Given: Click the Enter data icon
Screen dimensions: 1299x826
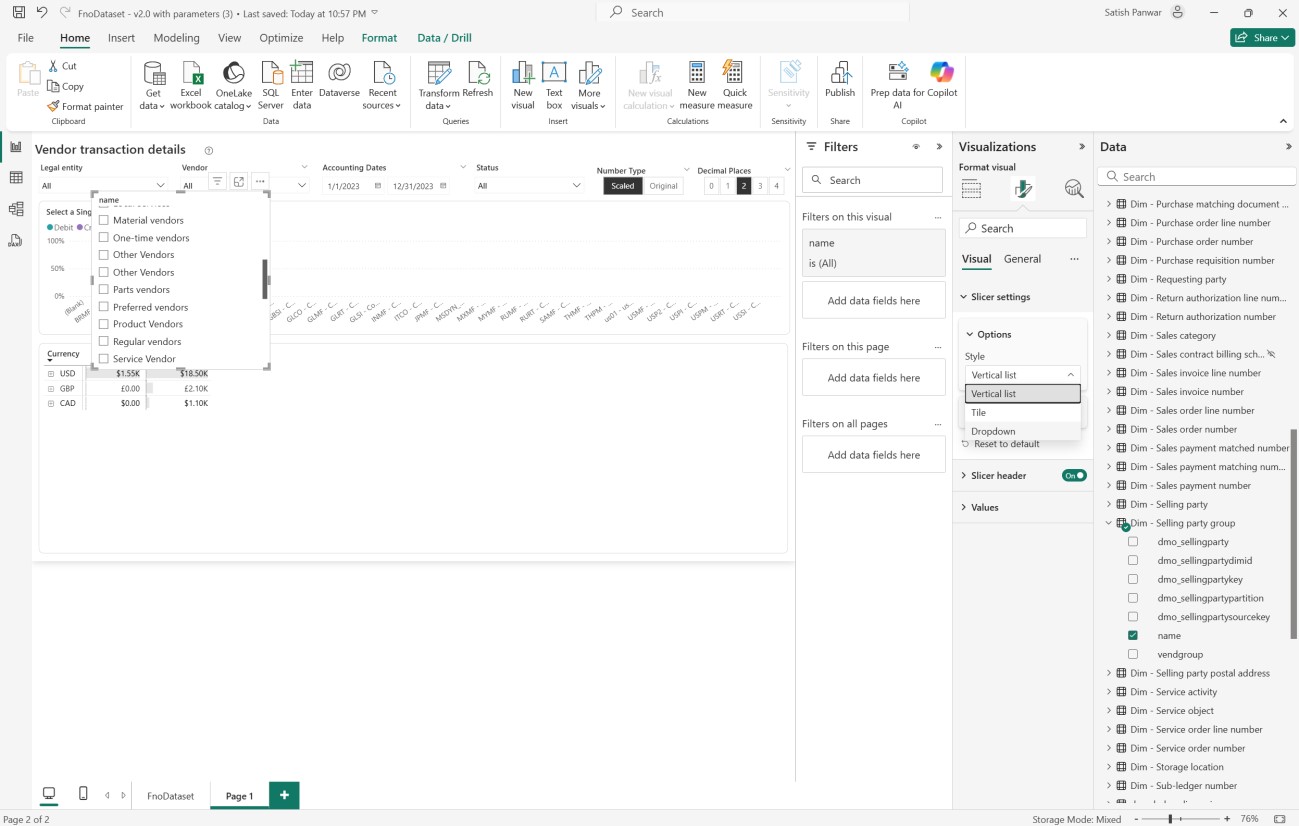Looking at the screenshot, I should (x=302, y=79).
